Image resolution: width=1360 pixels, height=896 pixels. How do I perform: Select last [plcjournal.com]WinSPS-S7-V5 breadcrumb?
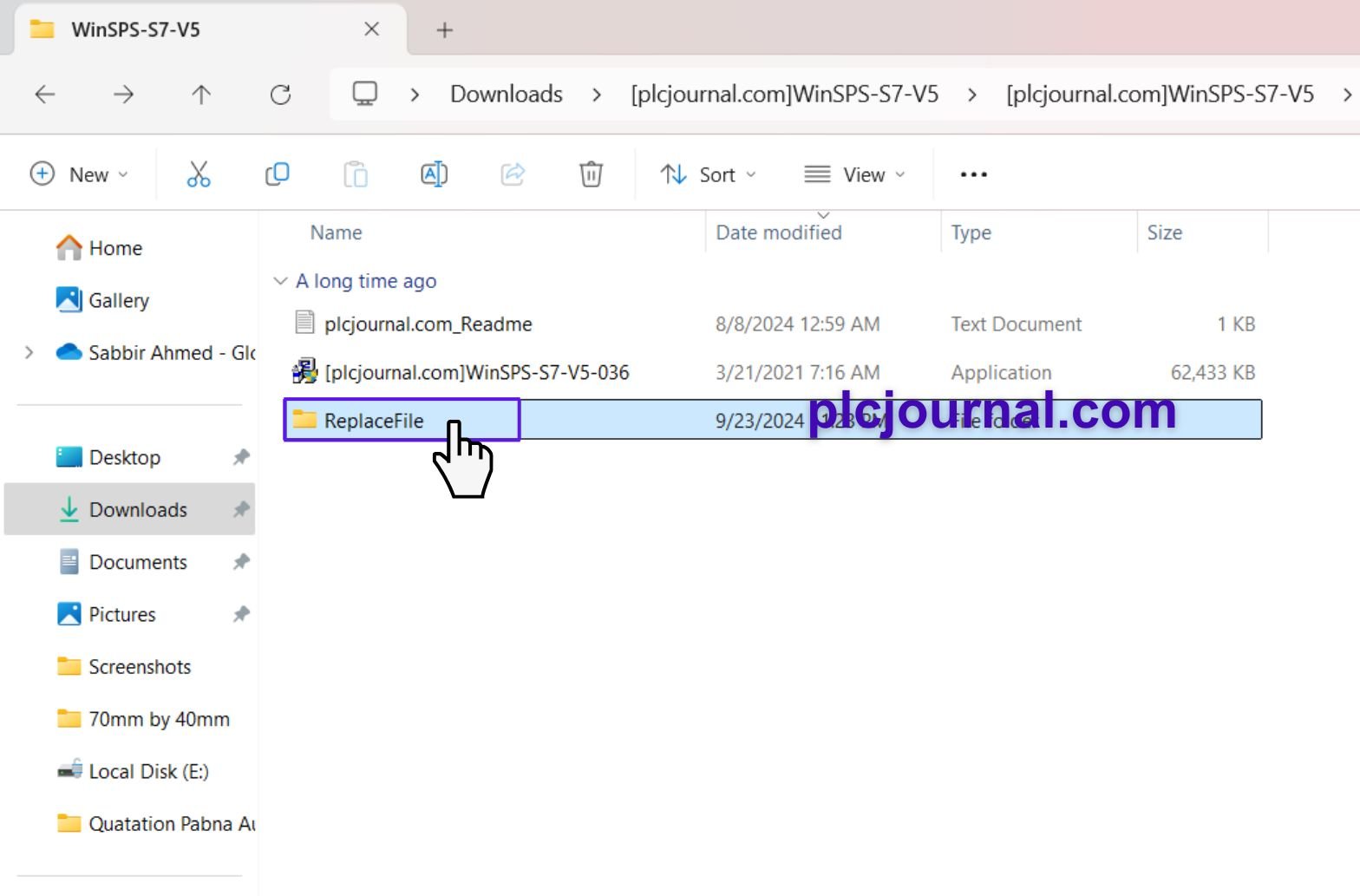[x=1160, y=94]
